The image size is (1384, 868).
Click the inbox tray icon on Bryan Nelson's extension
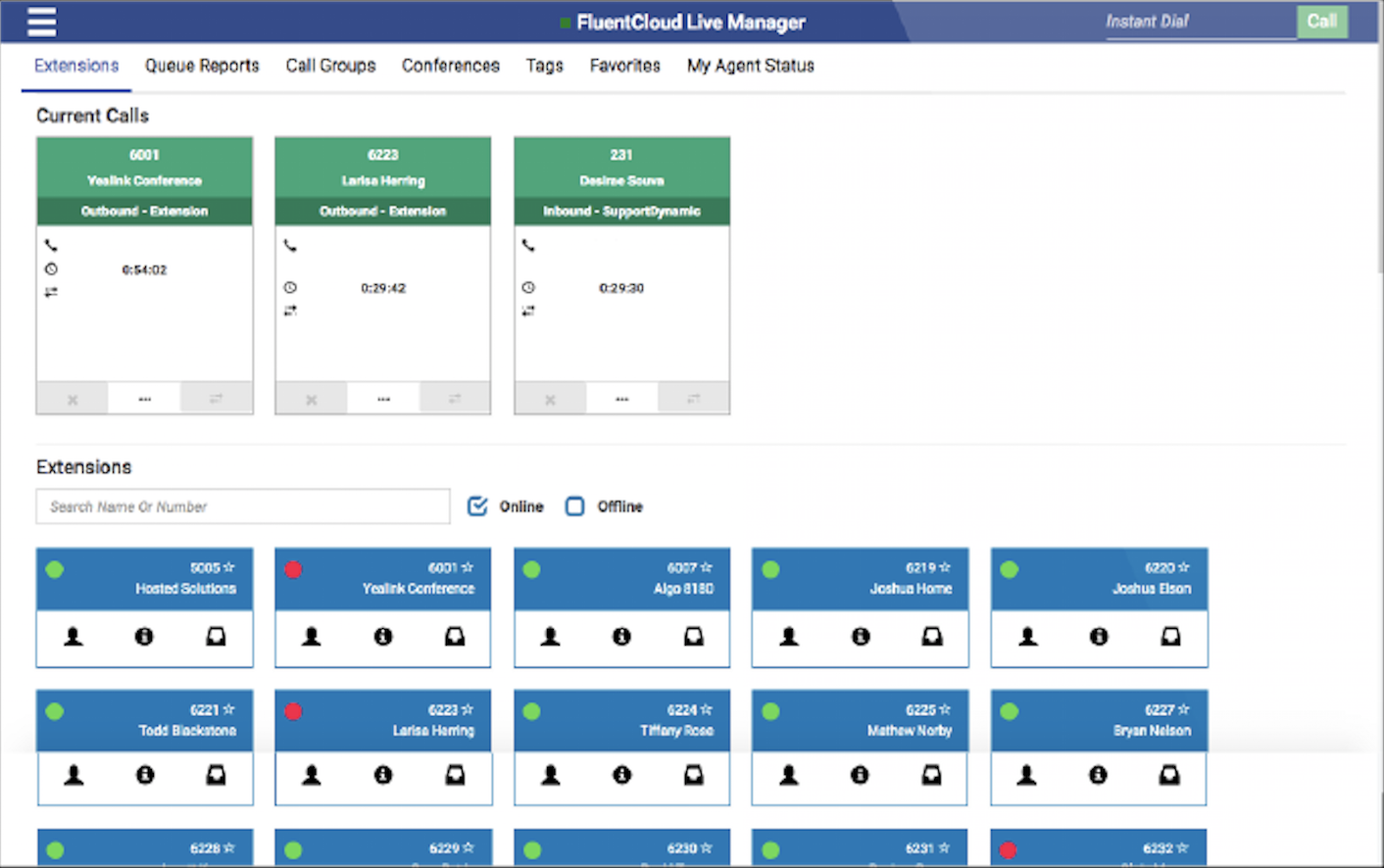[1169, 775]
